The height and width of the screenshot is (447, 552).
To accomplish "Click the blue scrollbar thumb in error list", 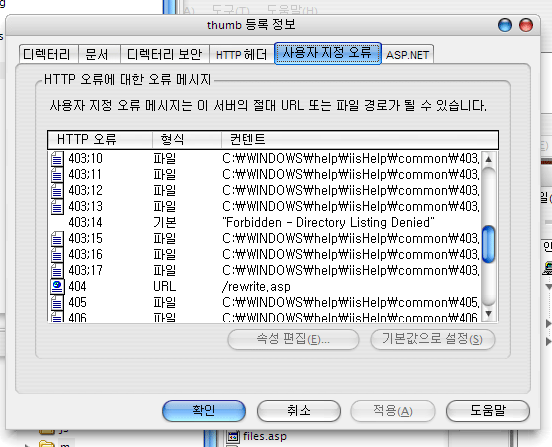I will click(x=489, y=245).
